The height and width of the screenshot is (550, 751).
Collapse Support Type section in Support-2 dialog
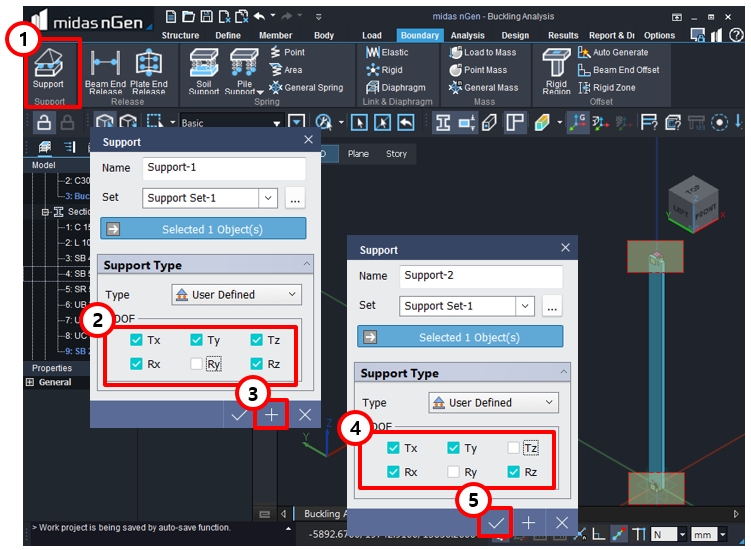[564, 372]
